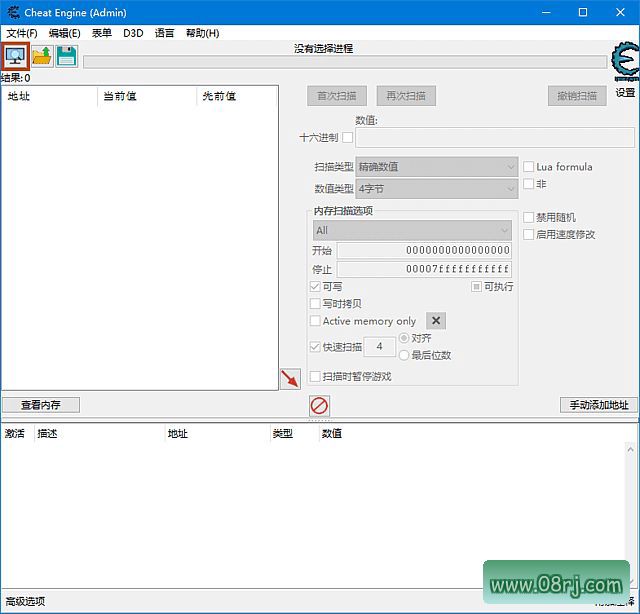Click the red clear address list icon

(319, 406)
